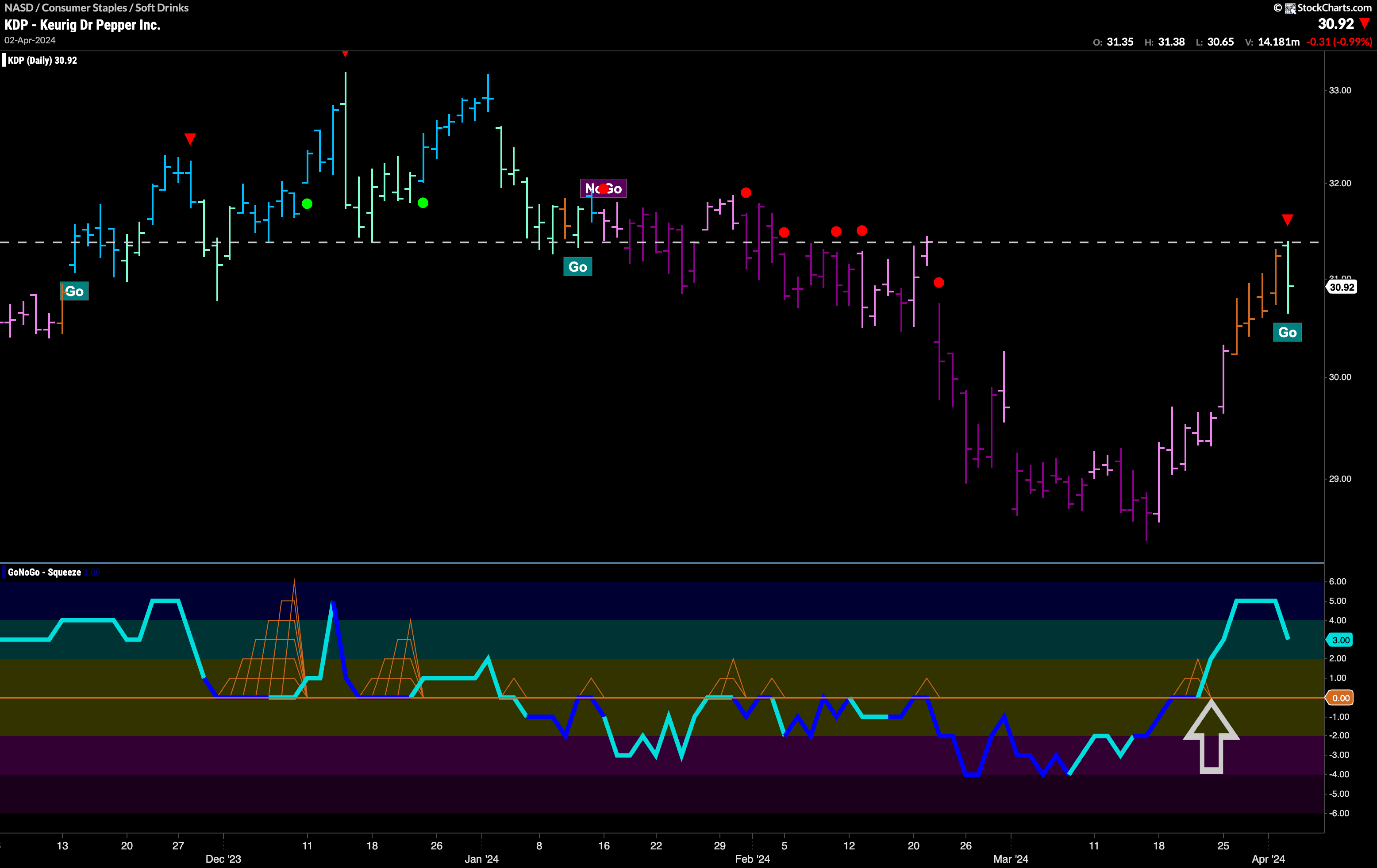Click the -6.00 oscillator axis label

tap(1338, 813)
